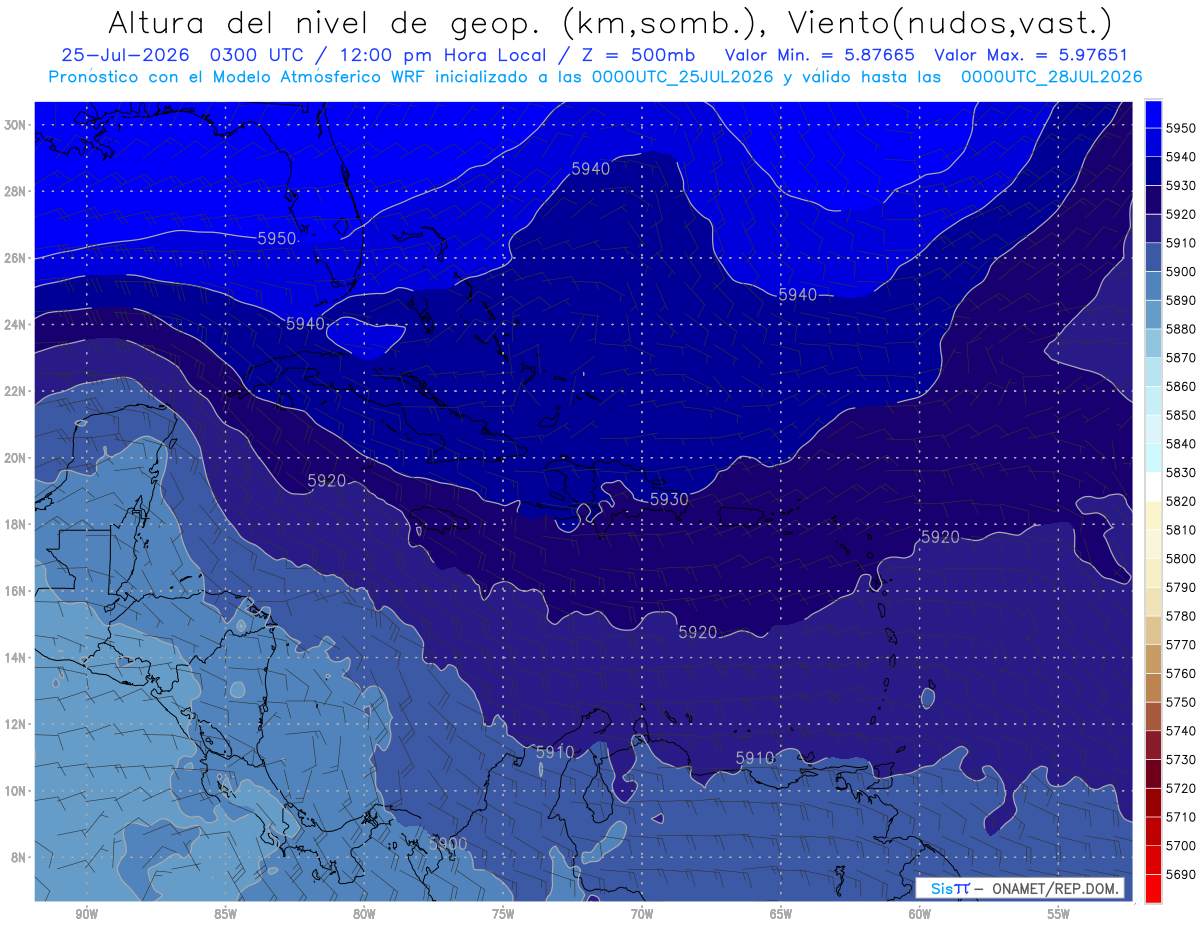Click the 30N latitude axis label

15,125
